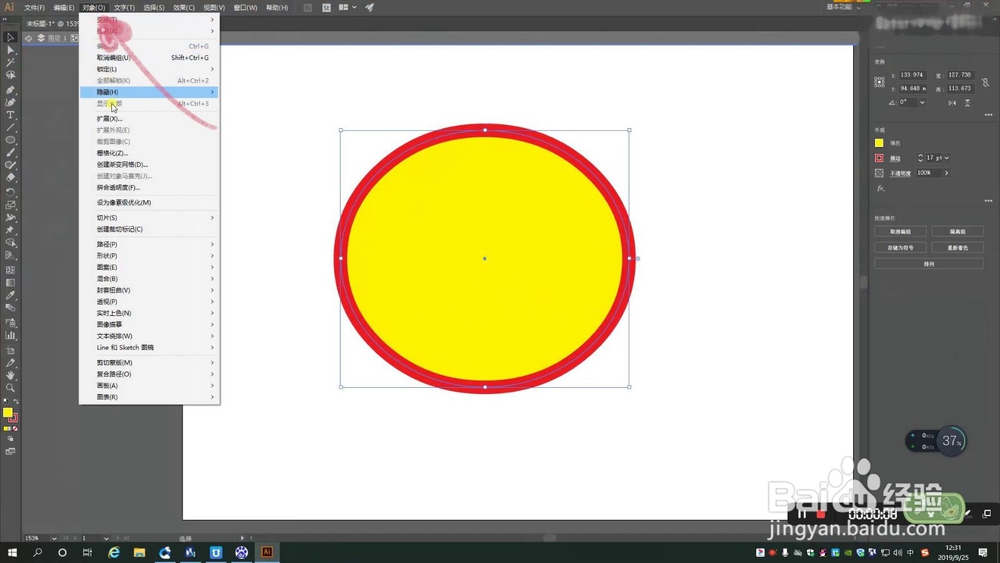Select the Free Transform tool
1000x563 pixels.
coord(10,230)
